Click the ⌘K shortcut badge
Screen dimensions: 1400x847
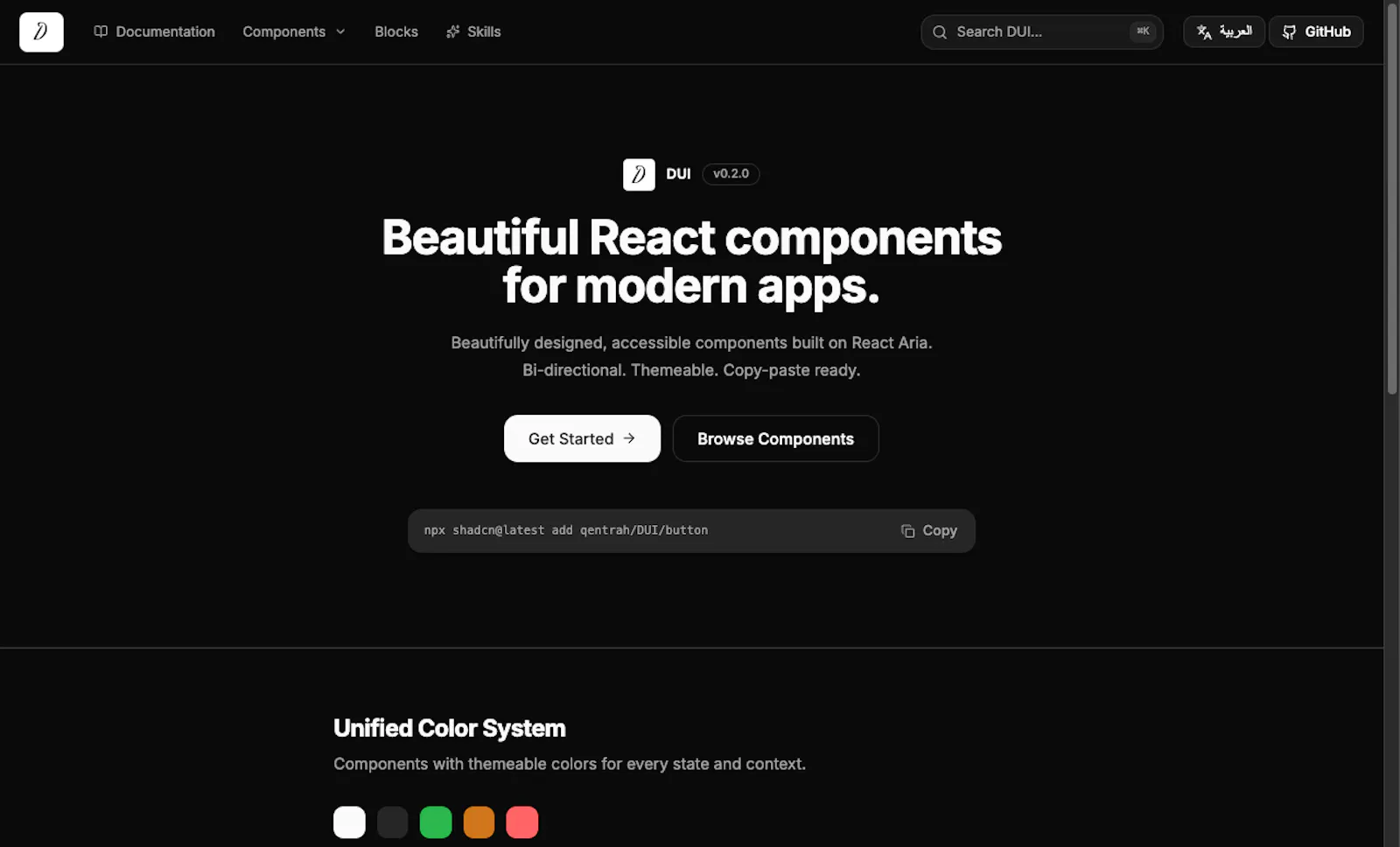point(1143,31)
